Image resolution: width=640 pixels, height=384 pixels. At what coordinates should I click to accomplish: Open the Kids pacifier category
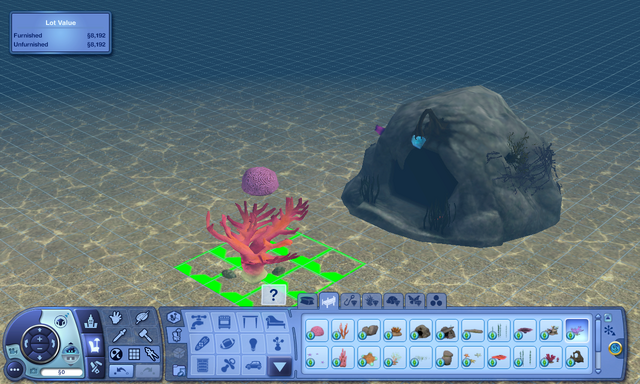[x=229, y=365]
